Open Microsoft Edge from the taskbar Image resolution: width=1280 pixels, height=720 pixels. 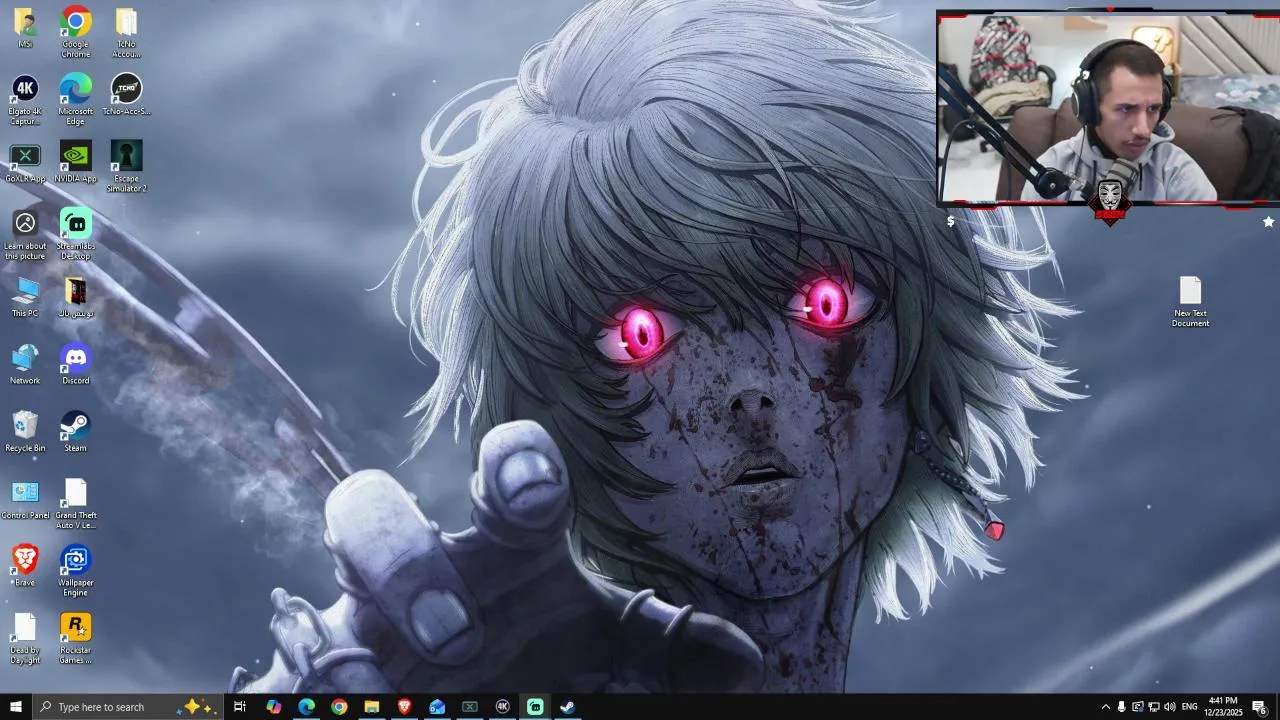pyautogui.click(x=306, y=707)
